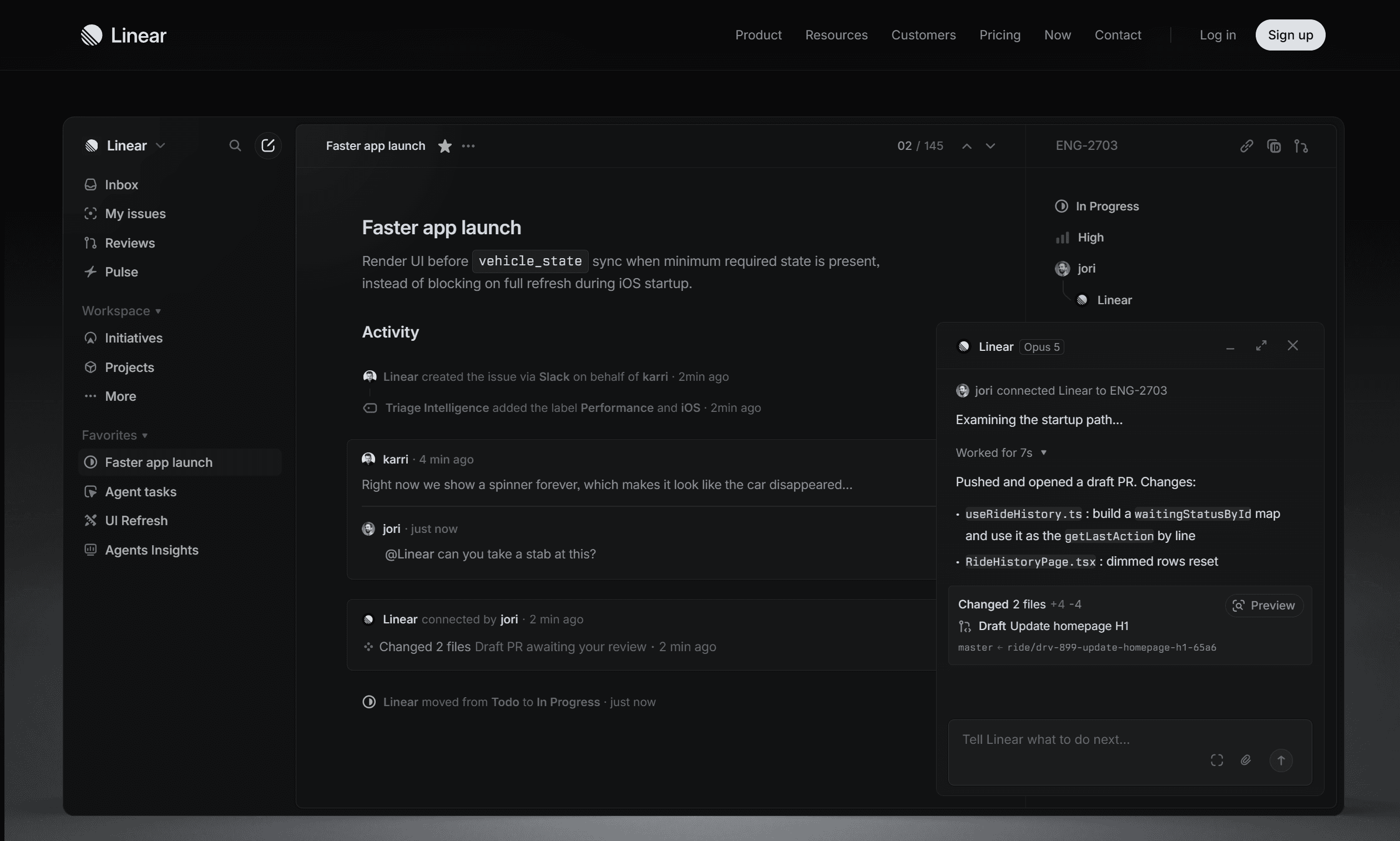The height and width of the screenshot is (841, 1400).
Task: Click the RideHistoryPage.tsx file name
Action: [1031, 562]
